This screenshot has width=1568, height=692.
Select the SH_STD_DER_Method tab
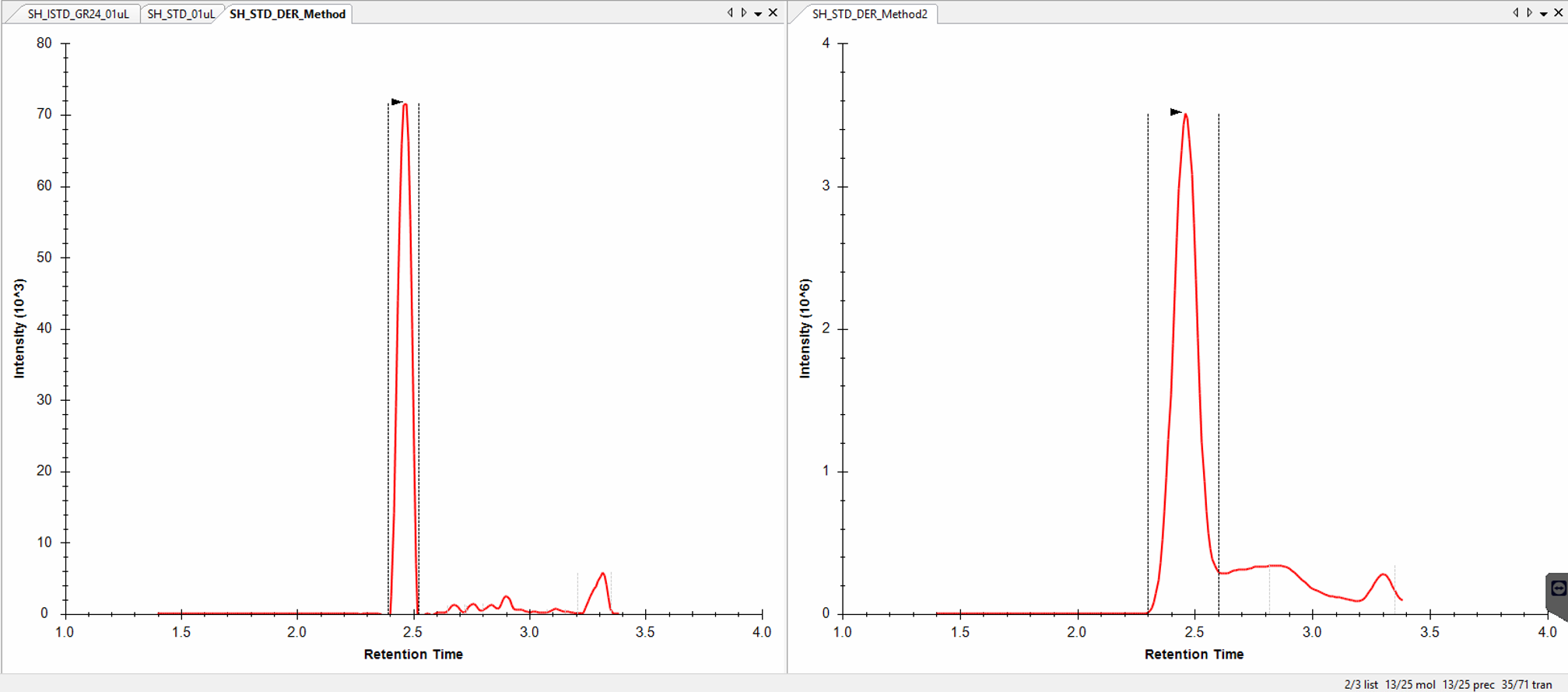[287, 14]
